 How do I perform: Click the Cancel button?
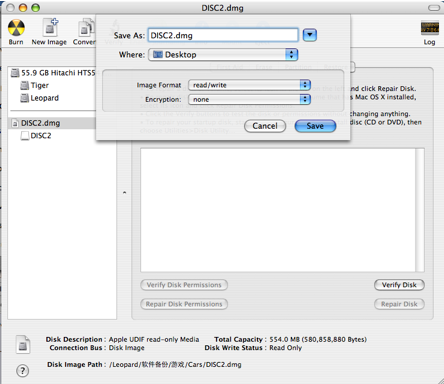(x=265, y=126)
